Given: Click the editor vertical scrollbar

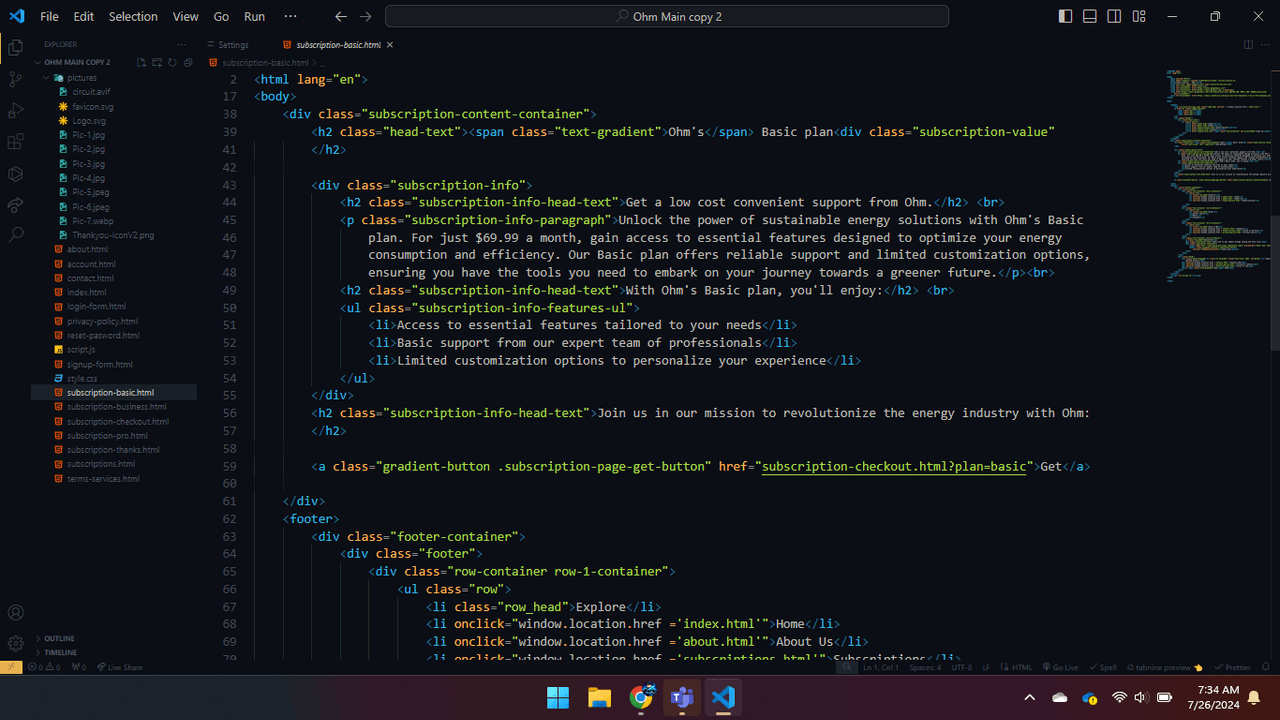Looking at the screenshot, I should (1274, 282).
